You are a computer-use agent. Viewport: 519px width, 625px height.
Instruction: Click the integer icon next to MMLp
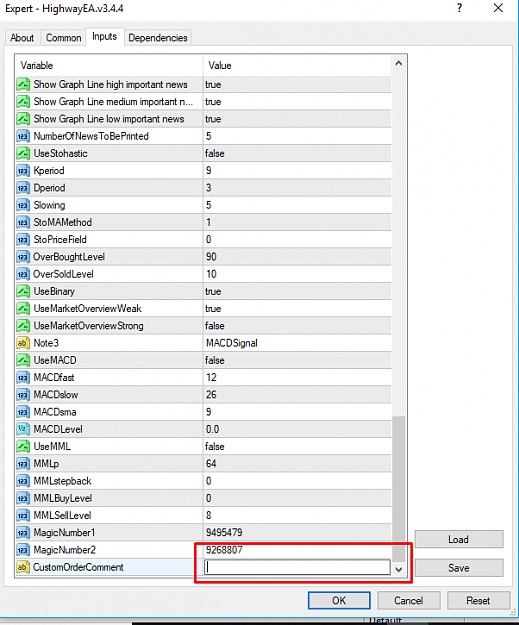click(23, 464)
